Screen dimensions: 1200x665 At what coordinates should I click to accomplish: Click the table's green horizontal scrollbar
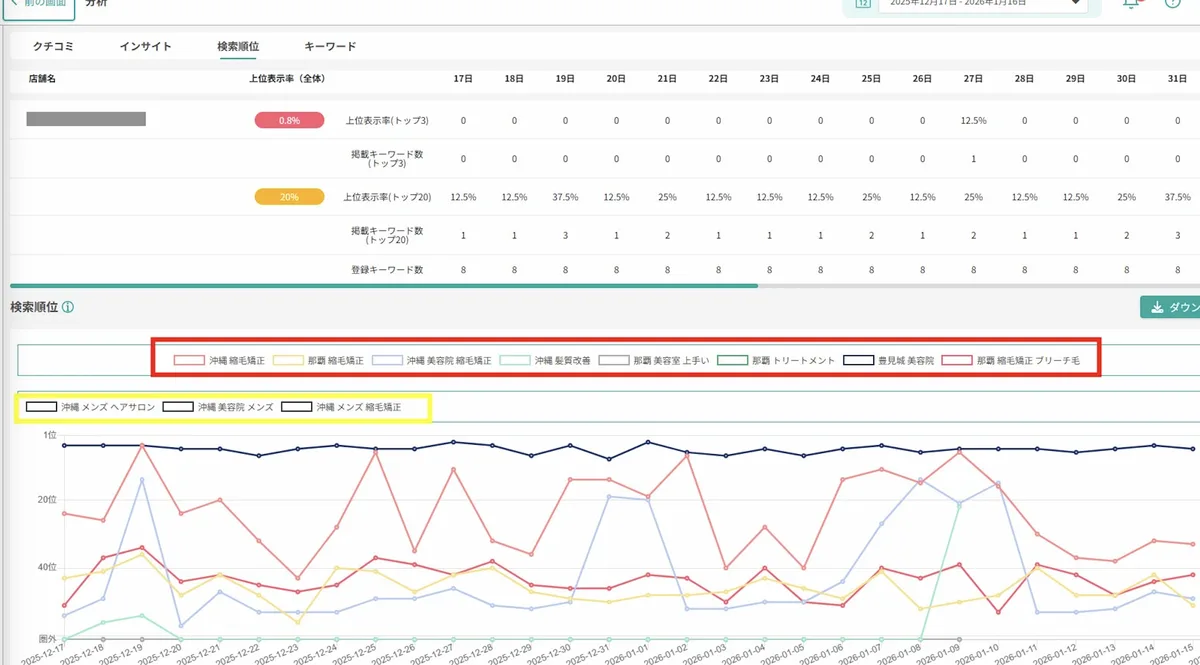383,286
